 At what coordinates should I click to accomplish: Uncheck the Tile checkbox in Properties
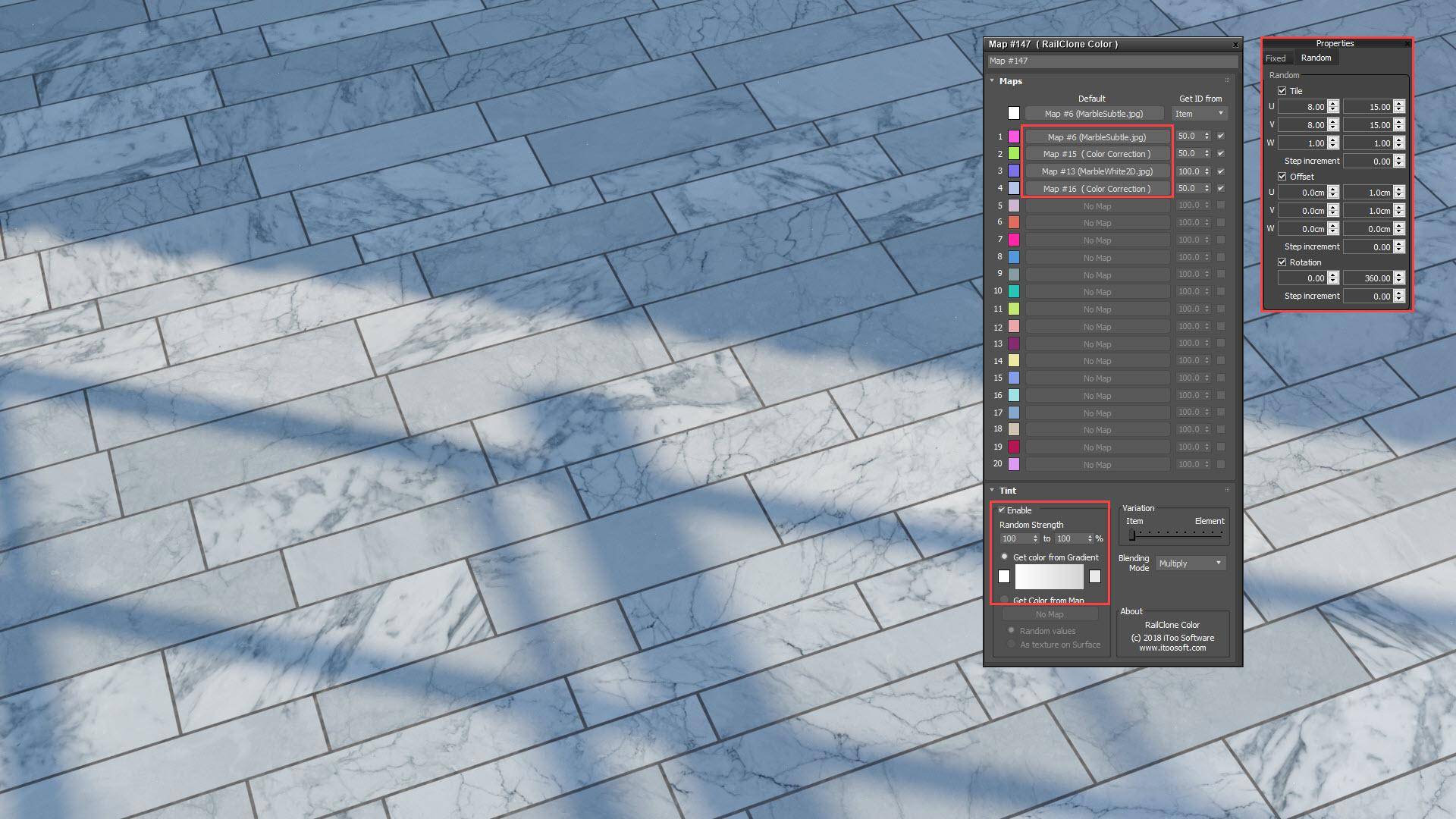[x=1282, y=90]
